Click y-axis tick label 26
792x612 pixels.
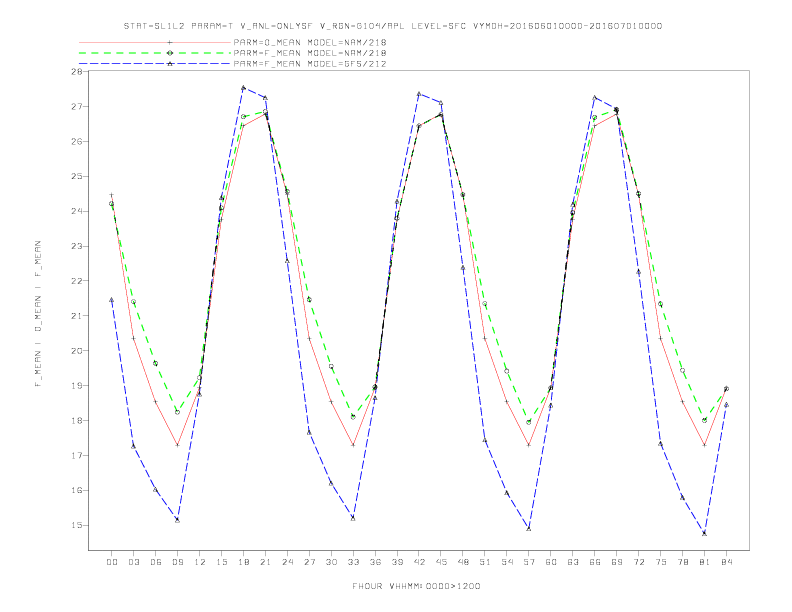click(77, 141)
